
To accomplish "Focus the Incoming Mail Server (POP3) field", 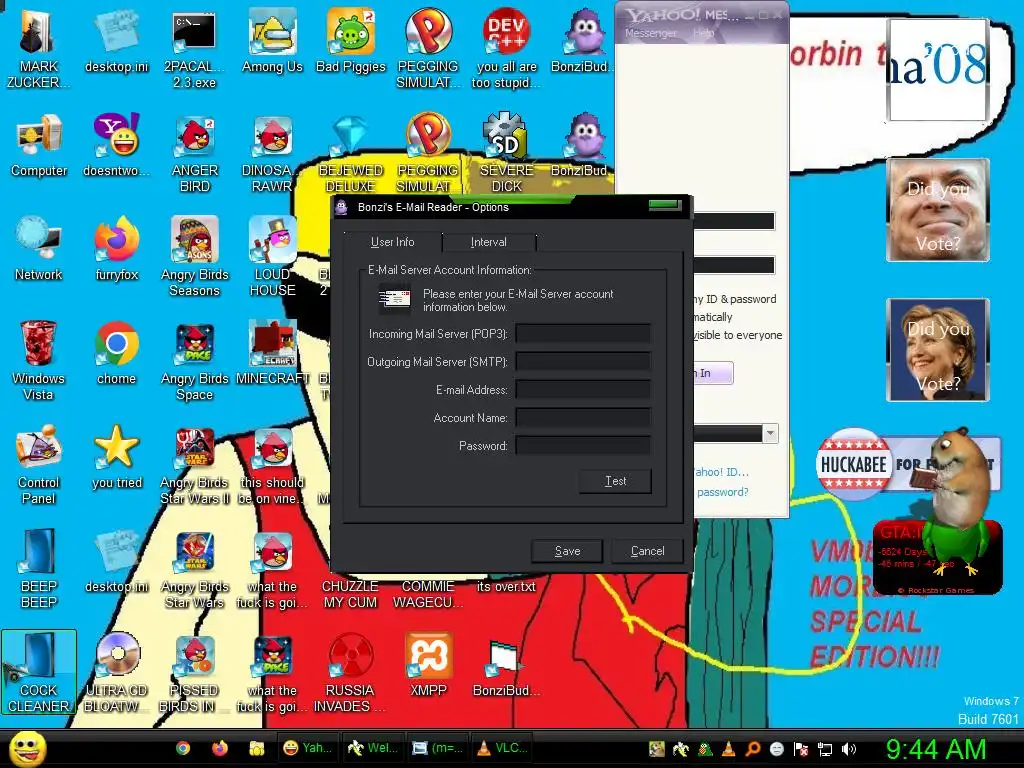I will 583,334.
